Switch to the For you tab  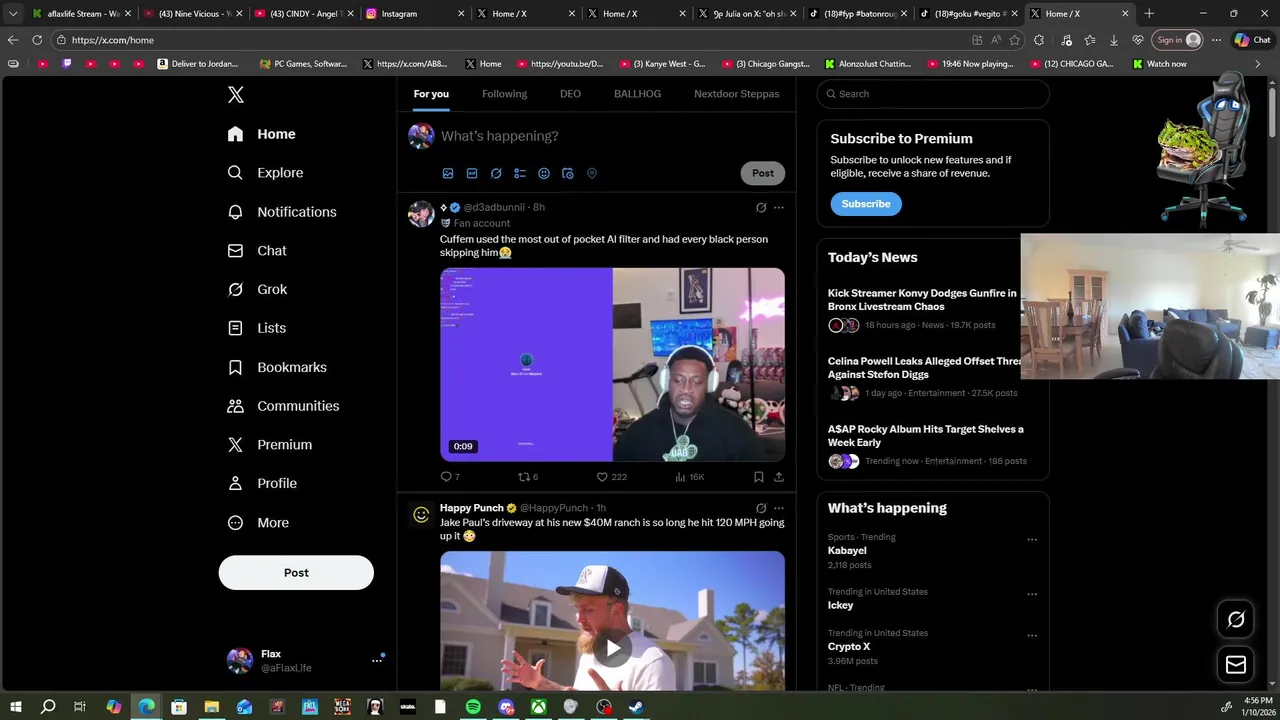pos(431,94)
